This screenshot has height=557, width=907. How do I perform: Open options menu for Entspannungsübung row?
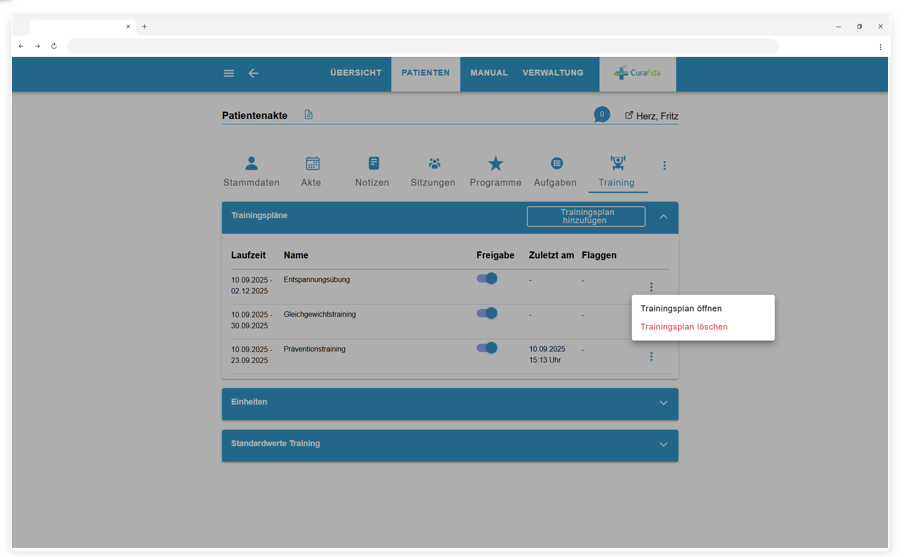pos(651,287)
